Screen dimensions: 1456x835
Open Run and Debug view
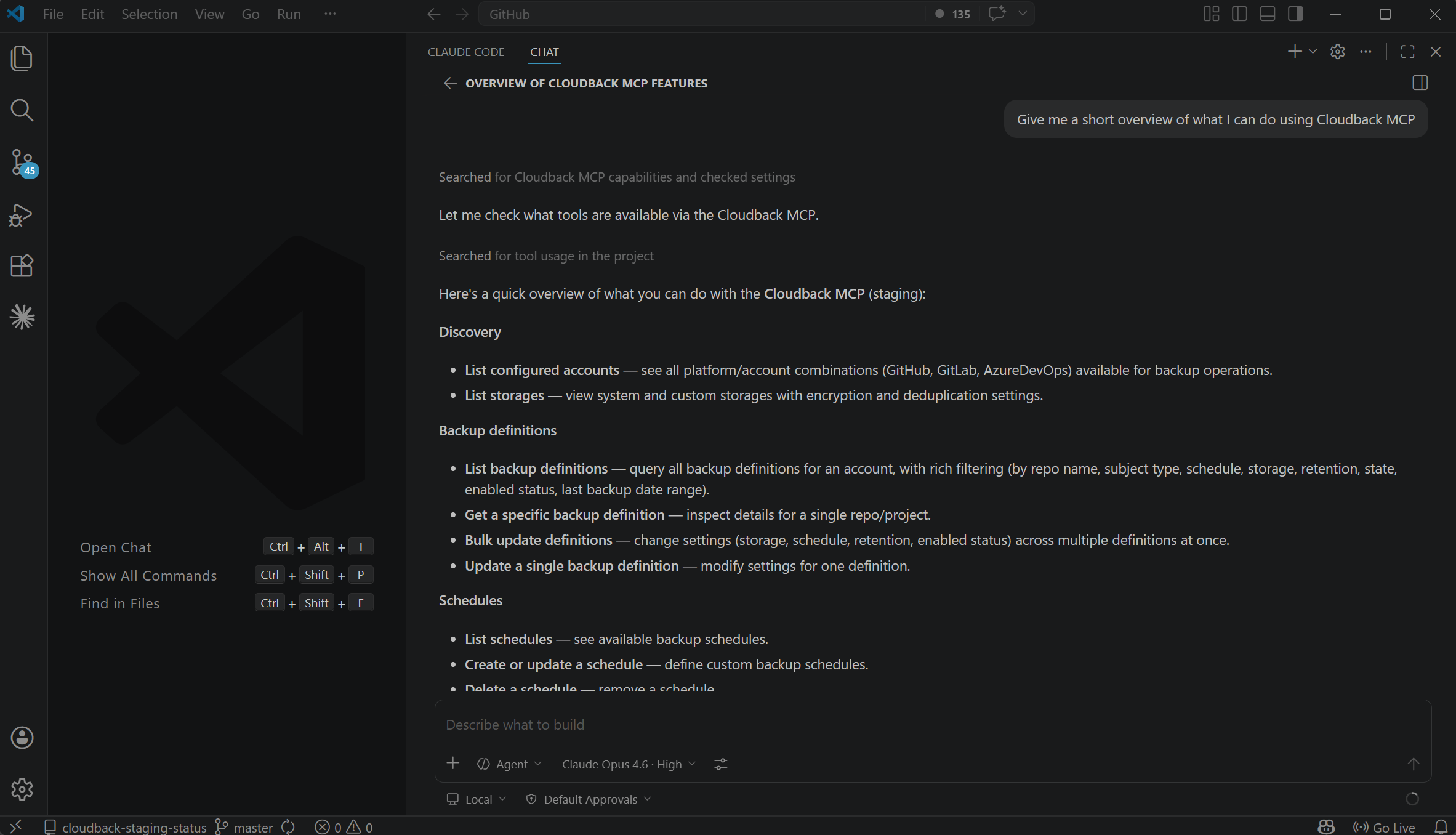click(22, 215)
